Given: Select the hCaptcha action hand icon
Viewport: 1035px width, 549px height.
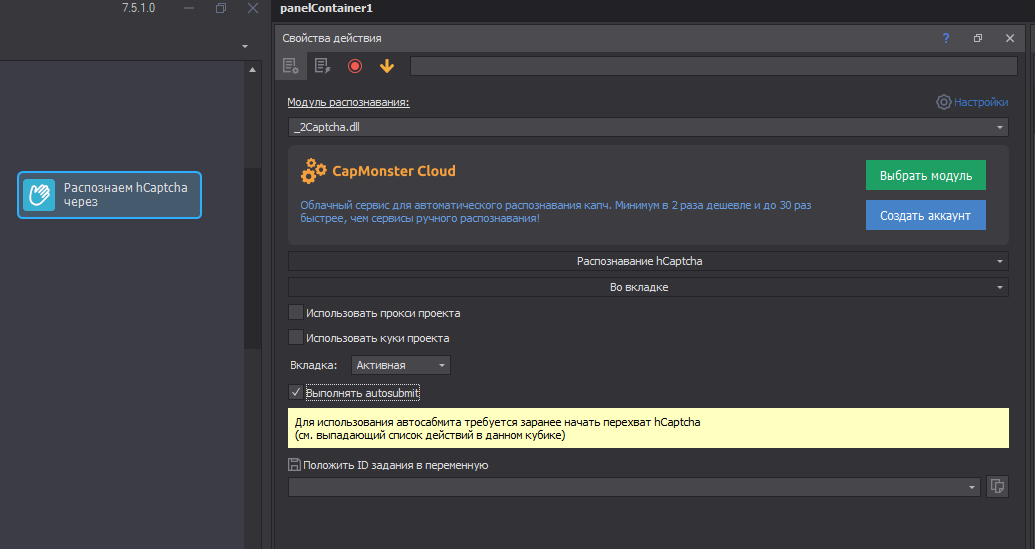Looking at the screenshot, I should tap(39, 195).
